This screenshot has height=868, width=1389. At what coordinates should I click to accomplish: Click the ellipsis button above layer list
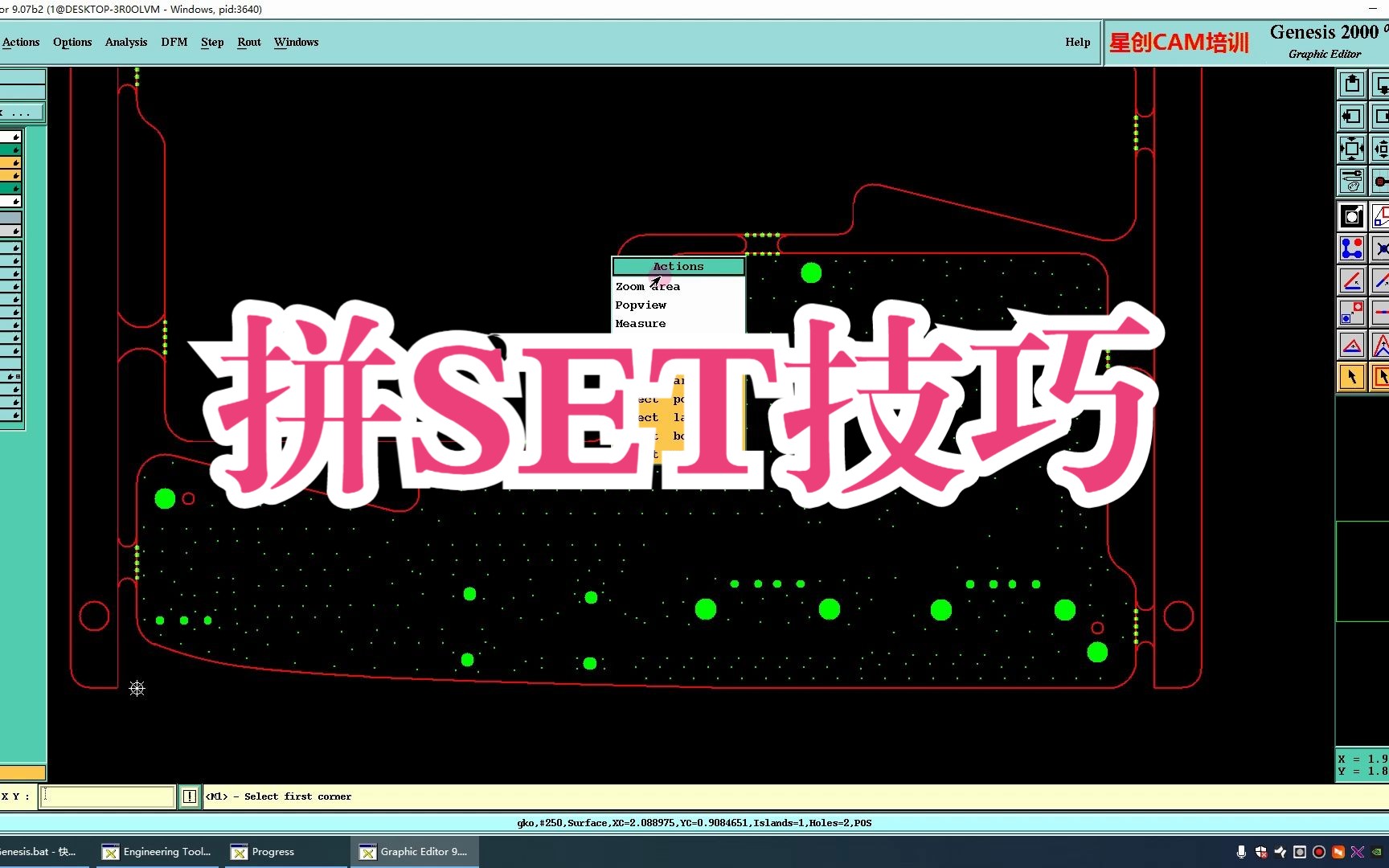pyautogui.click(x=22, y=113)
